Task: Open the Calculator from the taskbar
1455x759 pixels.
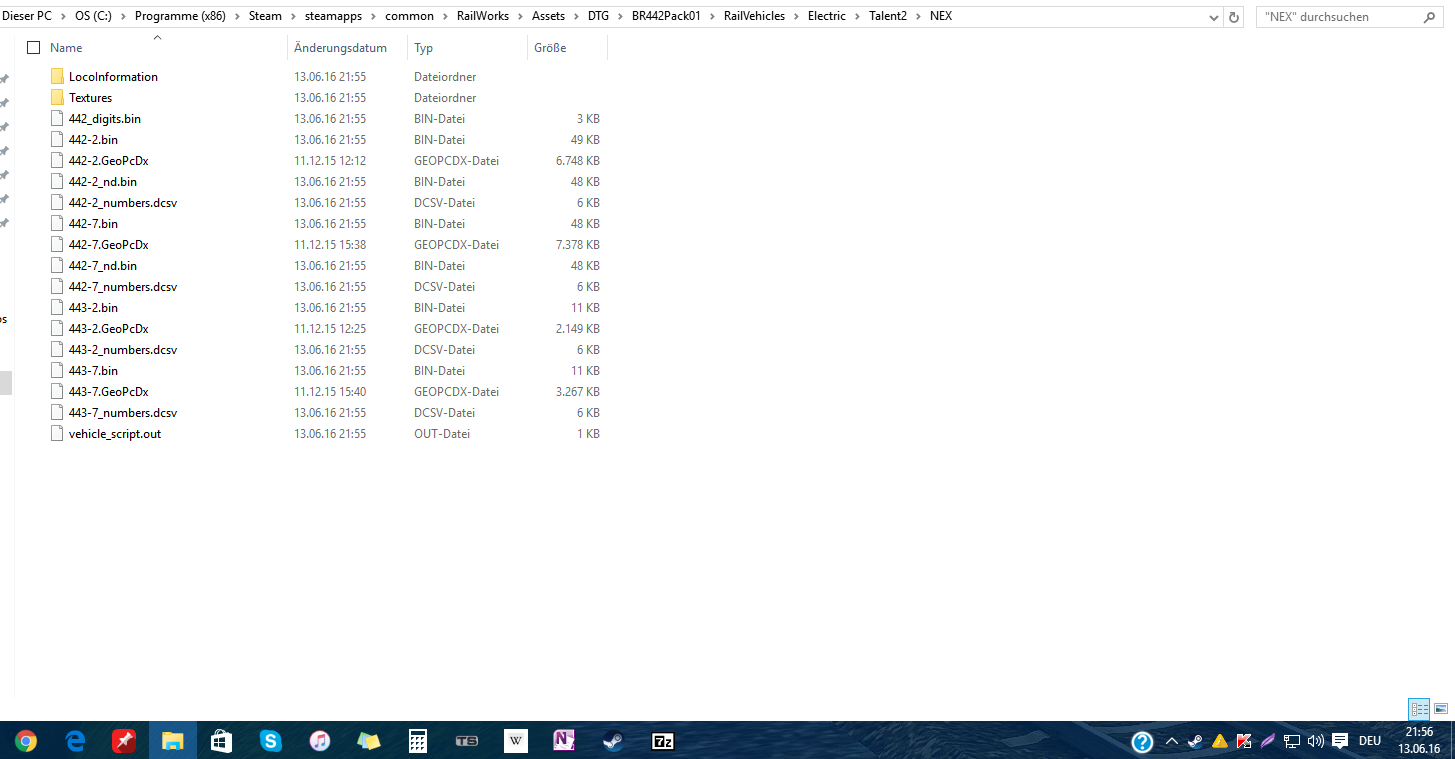Action: point(418,741)
